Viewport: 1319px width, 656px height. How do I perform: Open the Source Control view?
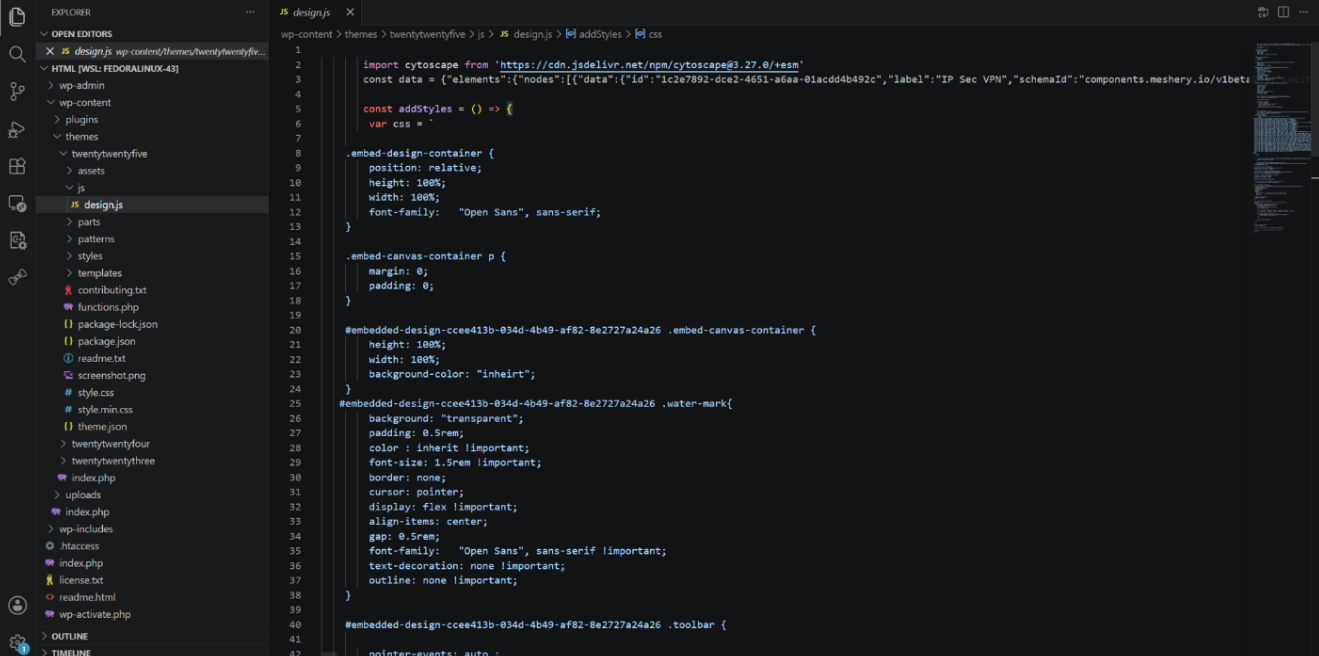point(17,91)
